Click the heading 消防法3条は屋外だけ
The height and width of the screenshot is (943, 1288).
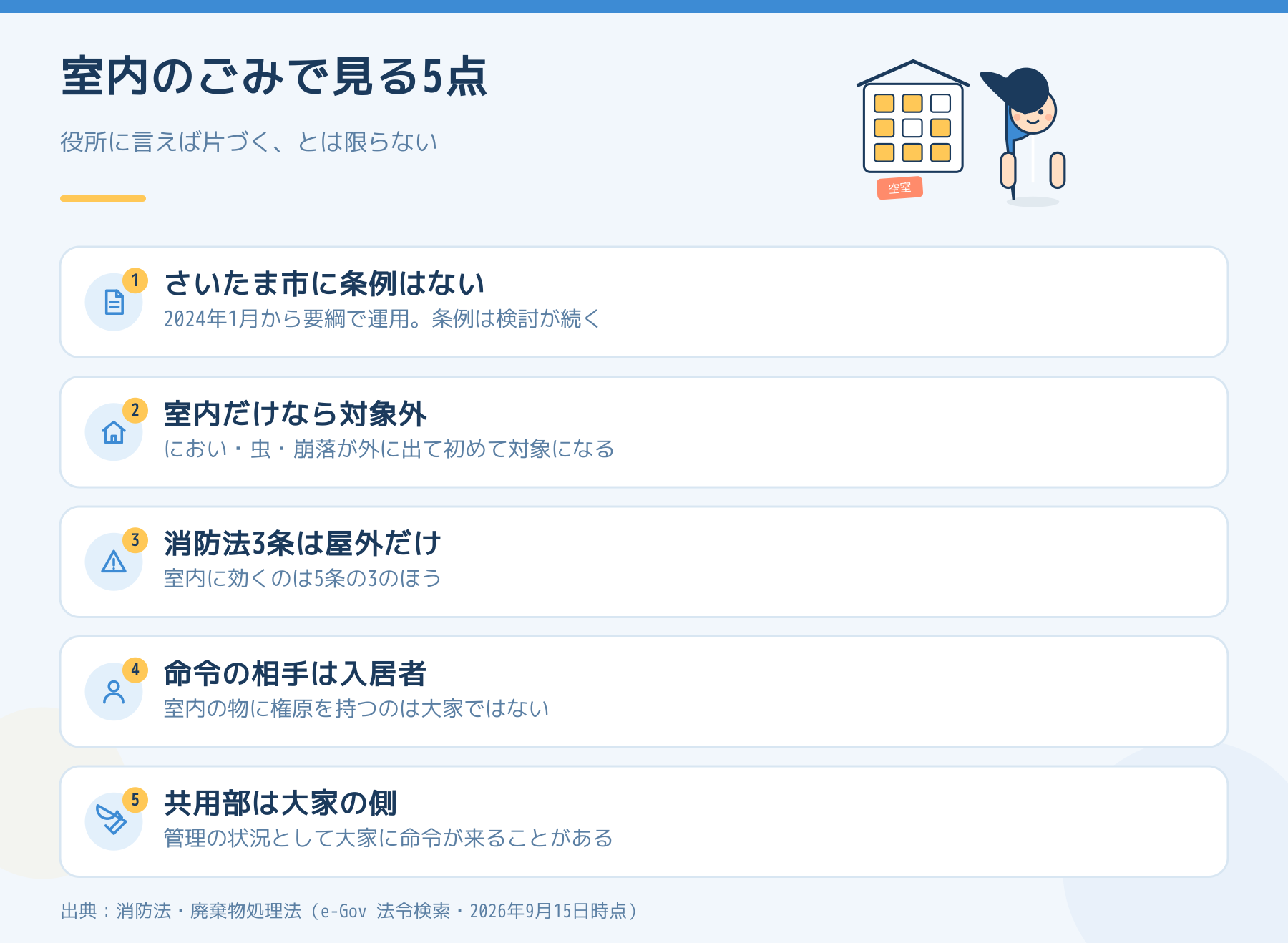point(303,544)
